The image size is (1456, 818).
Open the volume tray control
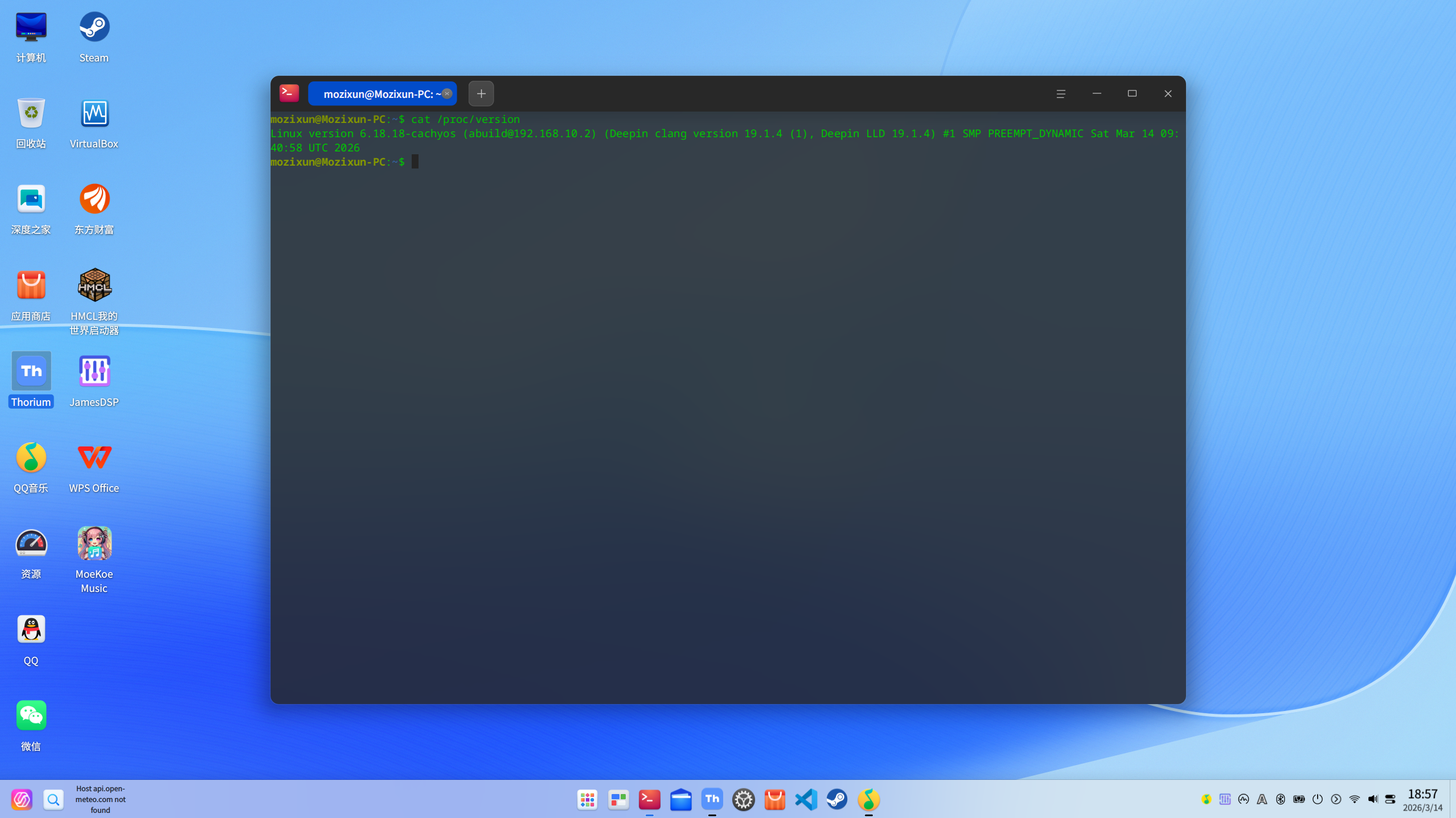[1372, 799]
